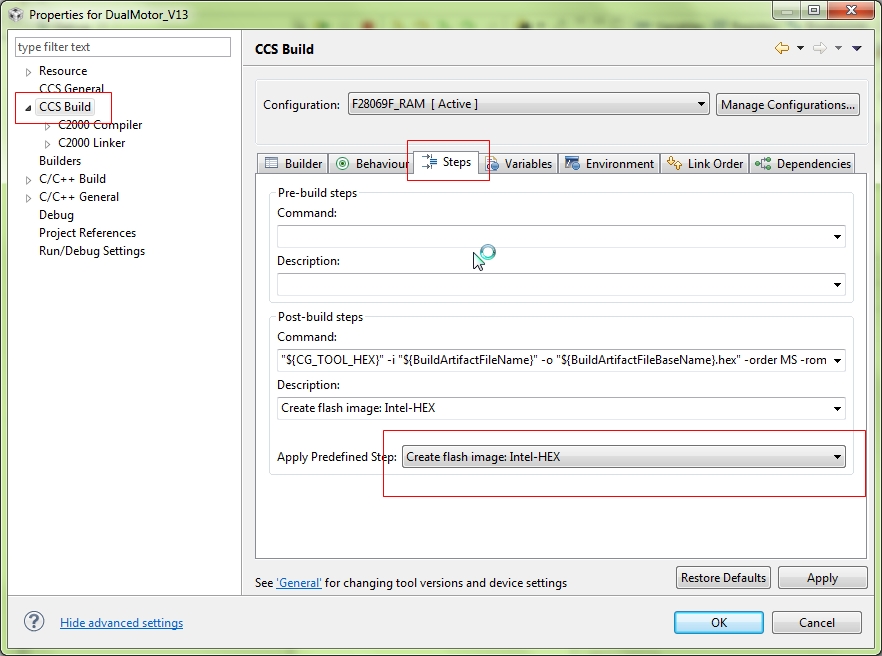Click the type filter text field
Viewport: 882px width, 656px height.
click(x=122, y=47)
